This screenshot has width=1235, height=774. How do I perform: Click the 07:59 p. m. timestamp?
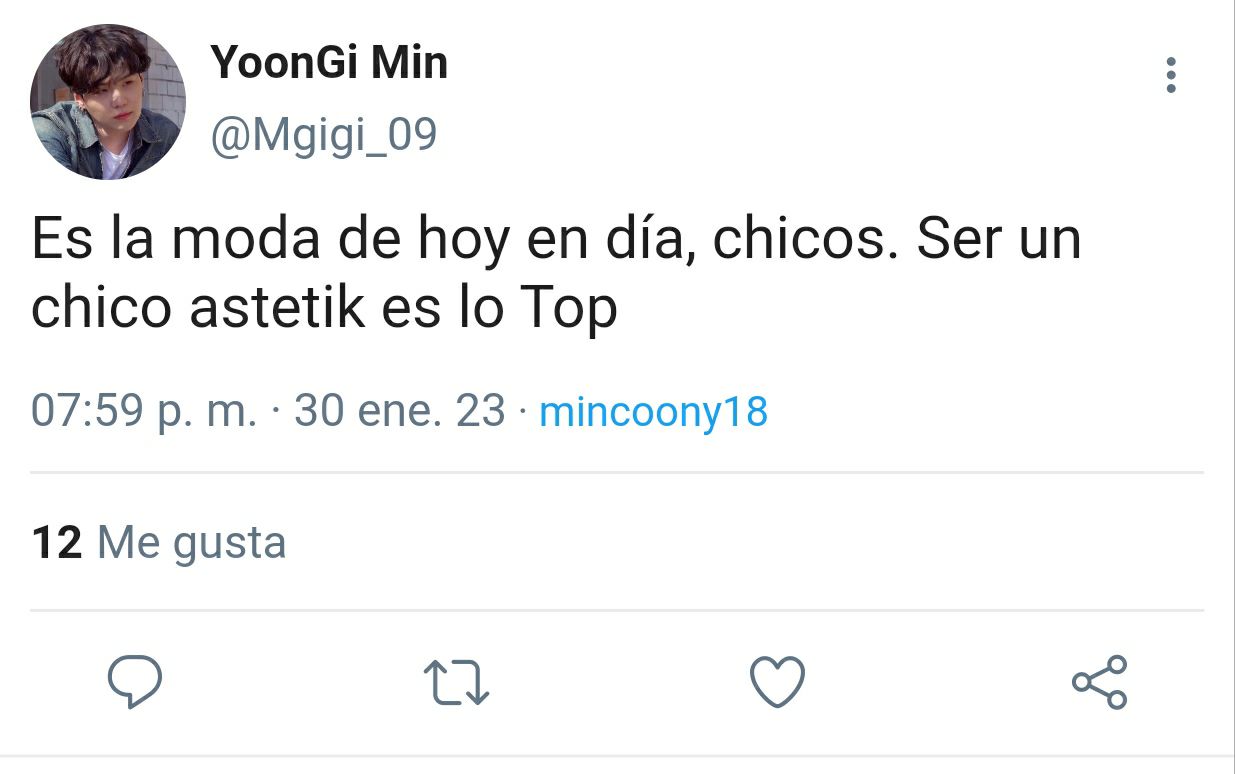(x=144, y=412)
